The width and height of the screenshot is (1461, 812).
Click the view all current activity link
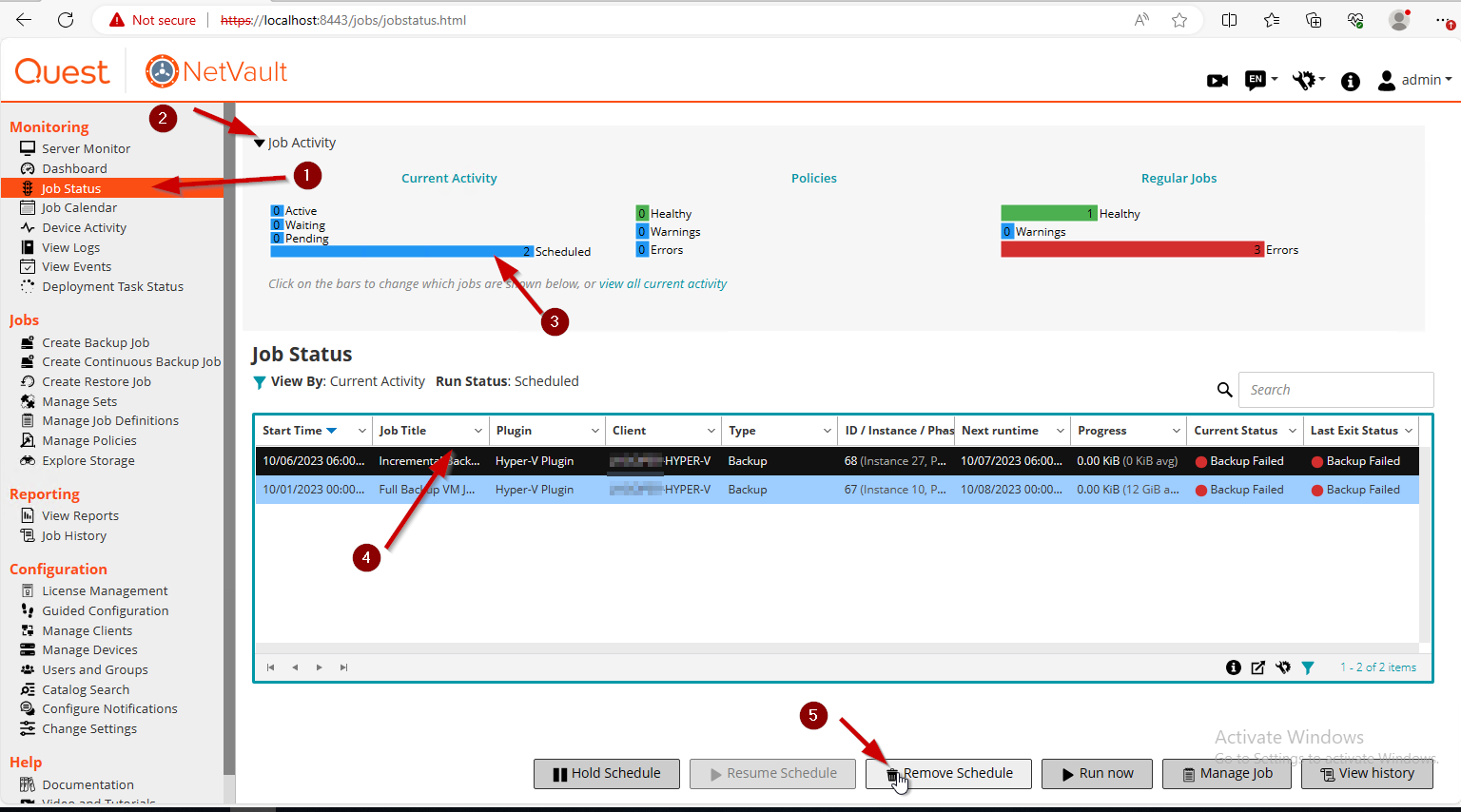tap(662, 284)
